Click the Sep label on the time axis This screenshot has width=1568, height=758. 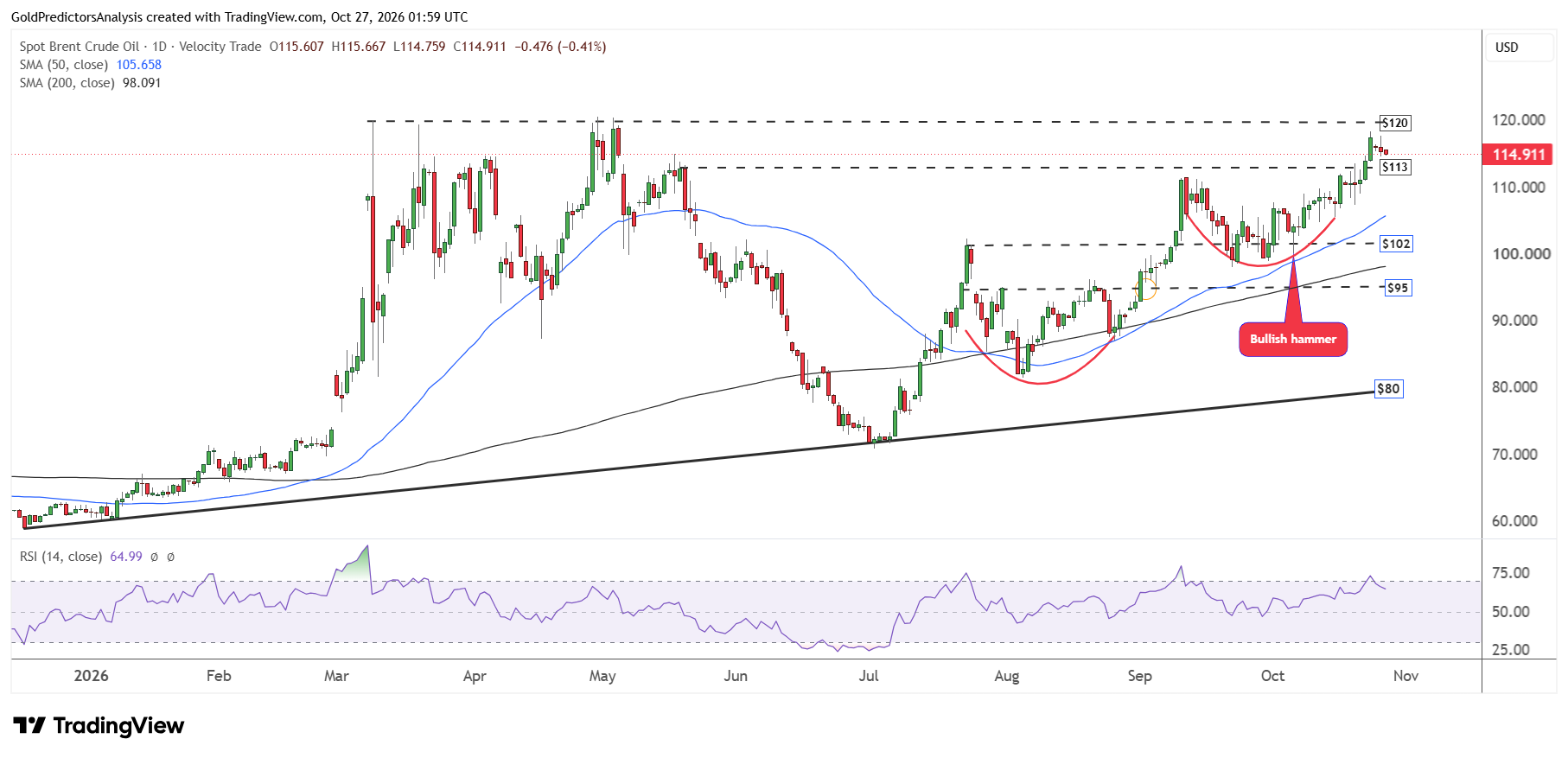point(1140,676)
